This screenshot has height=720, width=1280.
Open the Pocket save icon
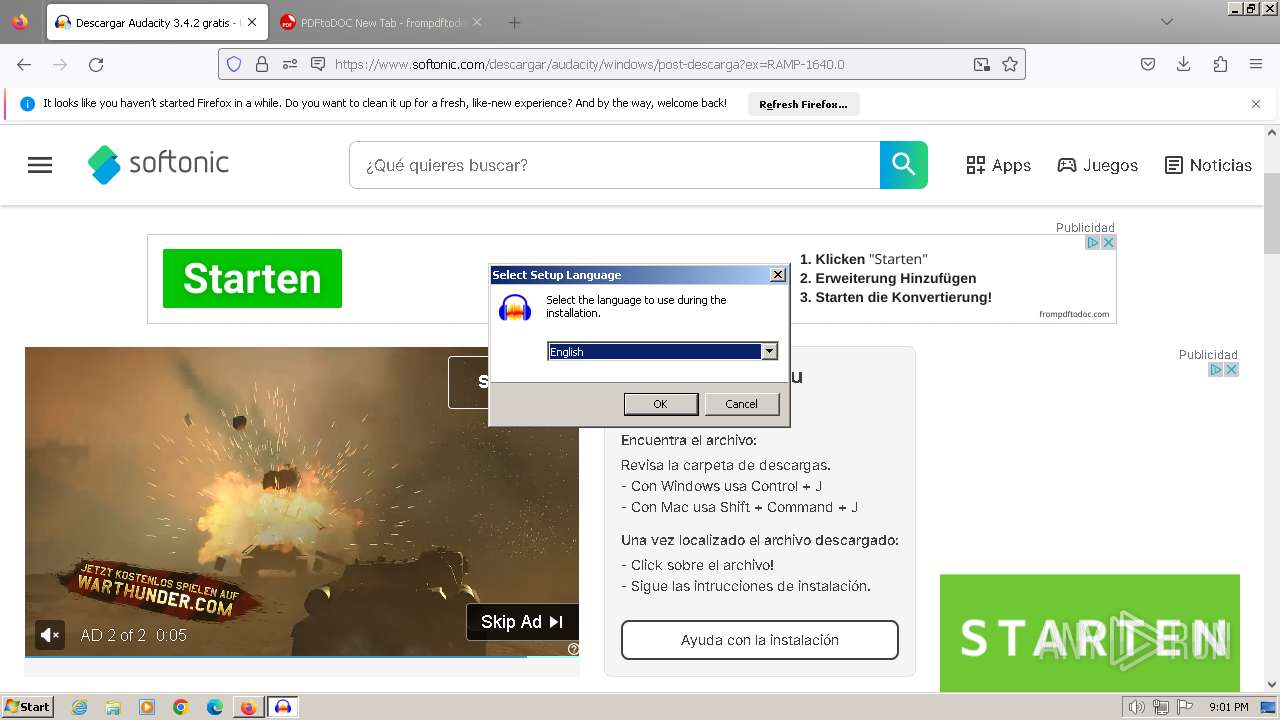pyautogui.click(x=1148, y=64)
